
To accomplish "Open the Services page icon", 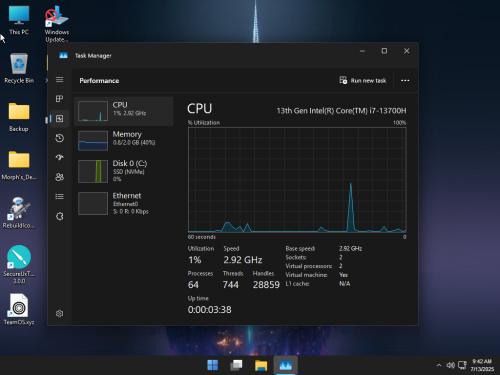I will click(59, 216).
